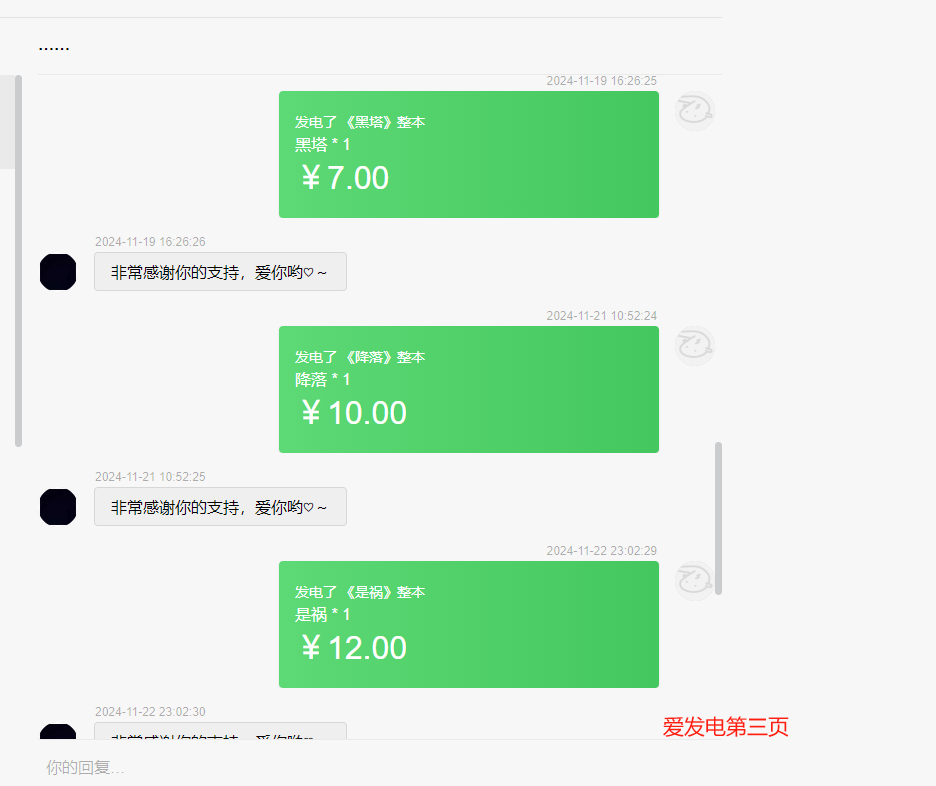Click the ¥10.00 amount text
Viewport: 936px width, 786px height.
point(354,413)
